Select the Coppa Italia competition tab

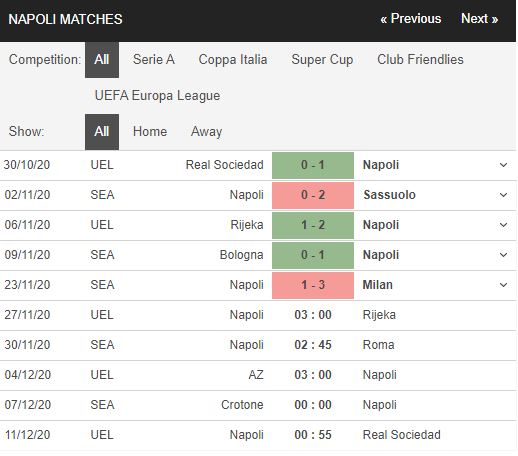[233, 60]
